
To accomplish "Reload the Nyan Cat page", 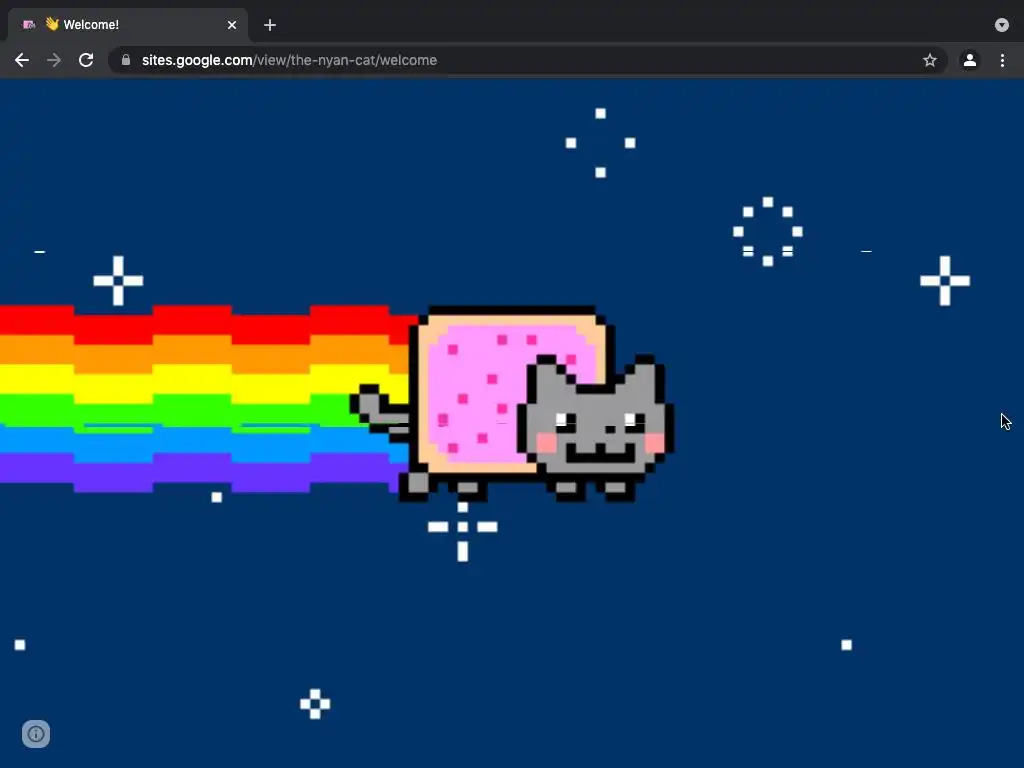I will pos(86,60).
